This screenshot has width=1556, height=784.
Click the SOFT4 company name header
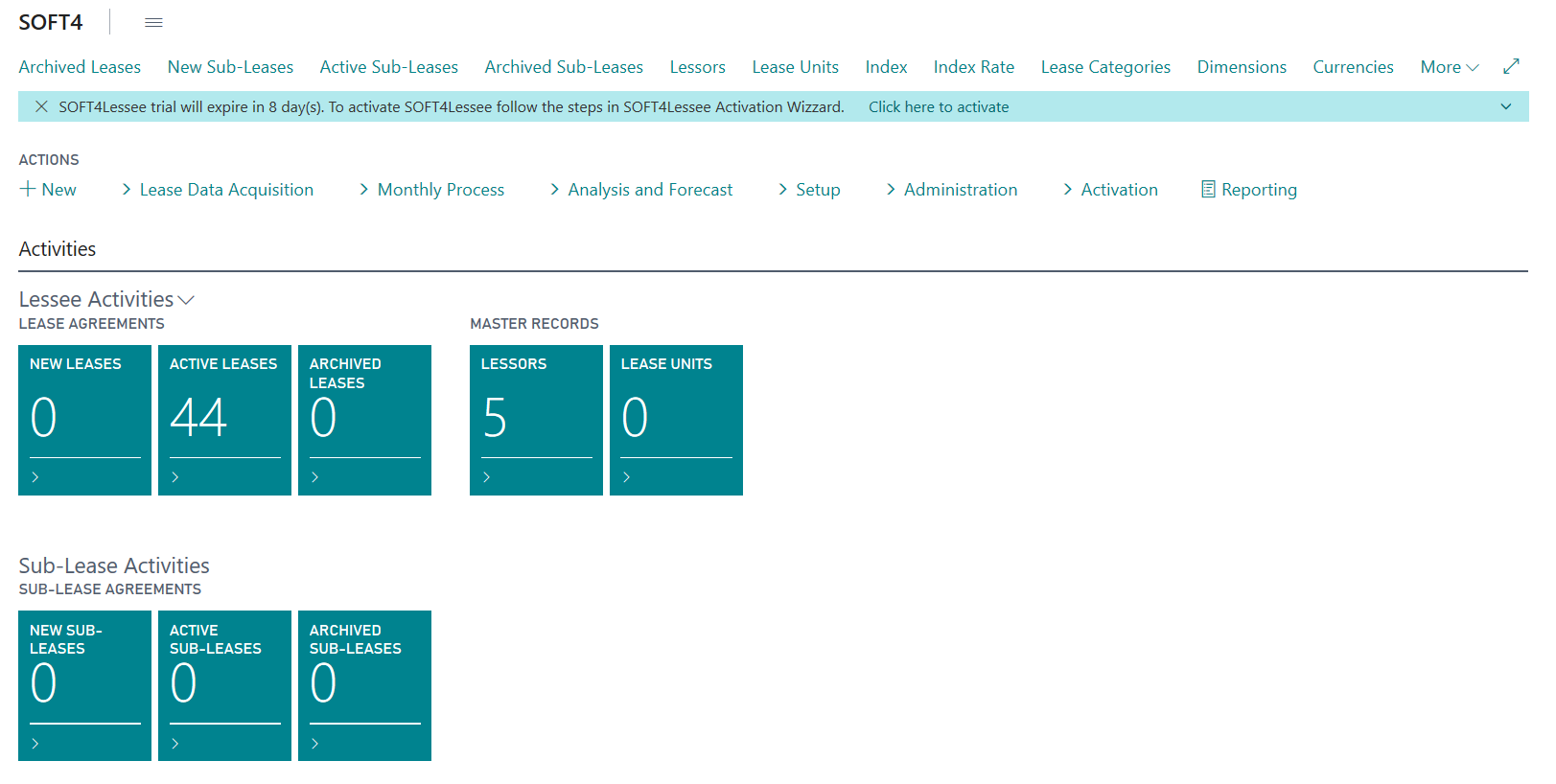click(51, 22)
